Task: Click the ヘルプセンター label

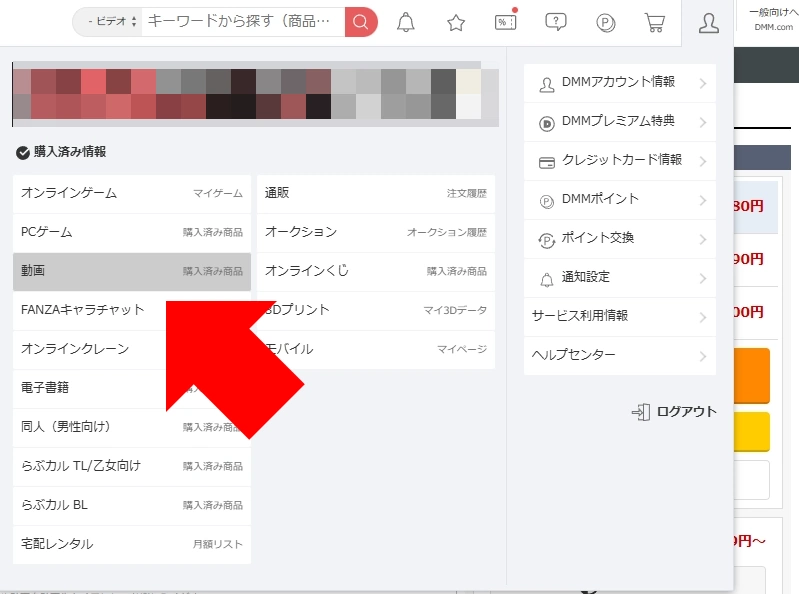Action: [573, 355]
